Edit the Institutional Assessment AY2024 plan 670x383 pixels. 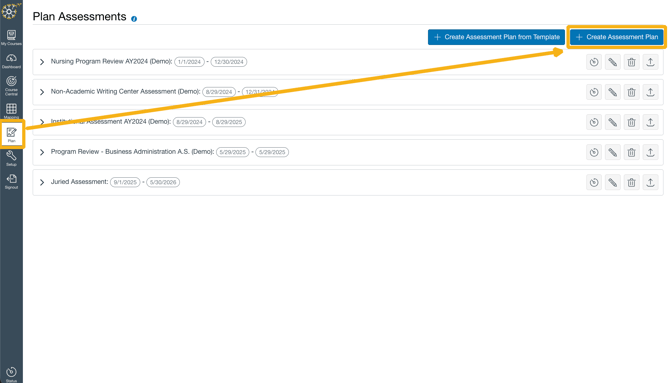(613, 122)
